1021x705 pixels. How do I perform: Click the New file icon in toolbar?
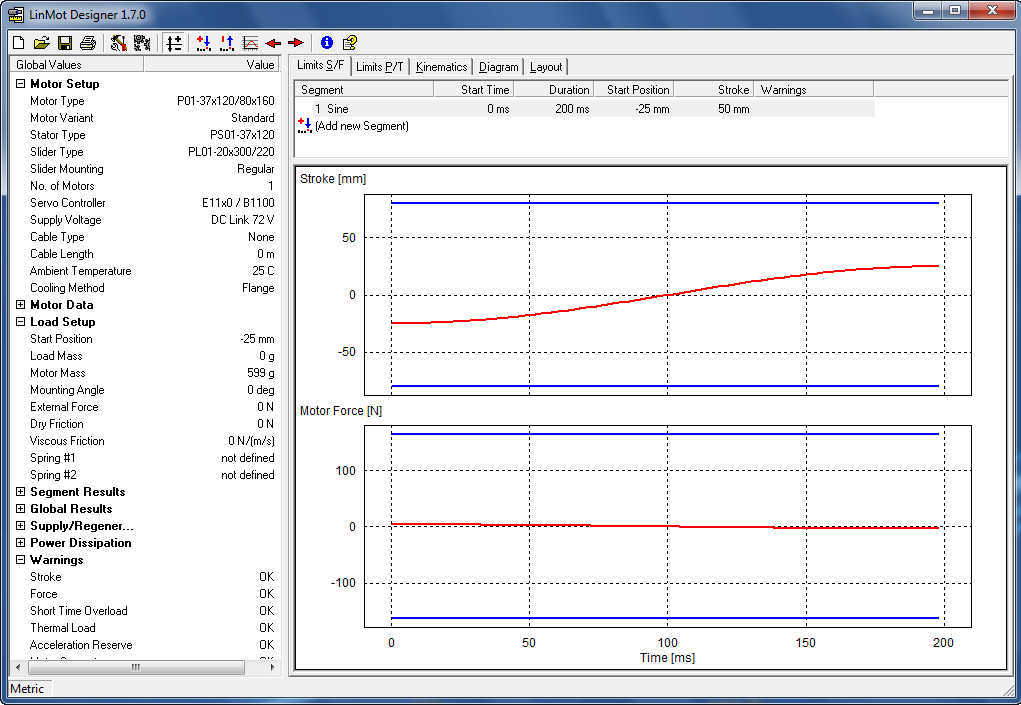(x=18, y=43)
